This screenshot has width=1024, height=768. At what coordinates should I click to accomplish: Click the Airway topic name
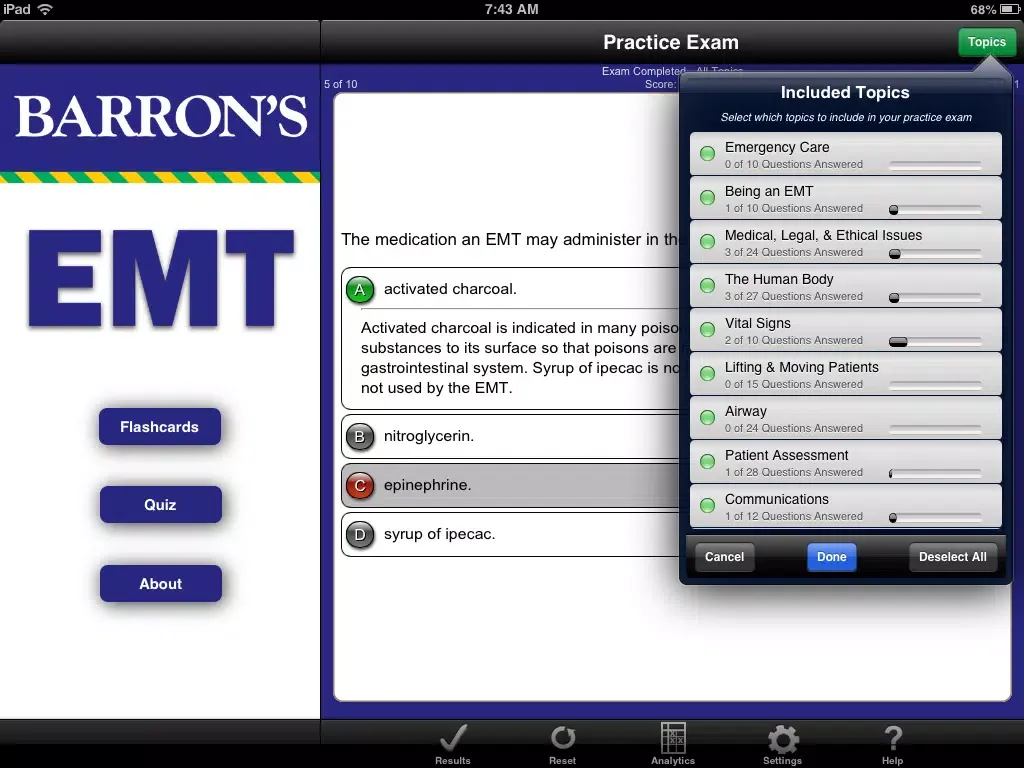pyautogui.click(x=745, y=411)
